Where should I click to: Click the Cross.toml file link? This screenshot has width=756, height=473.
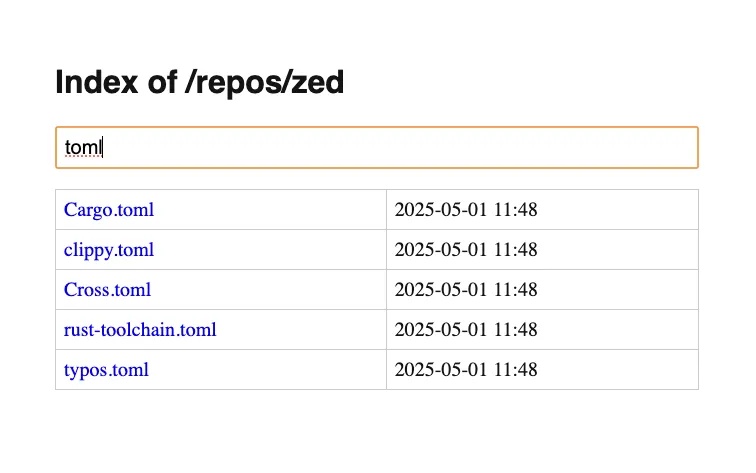click(x=107, y=290)
